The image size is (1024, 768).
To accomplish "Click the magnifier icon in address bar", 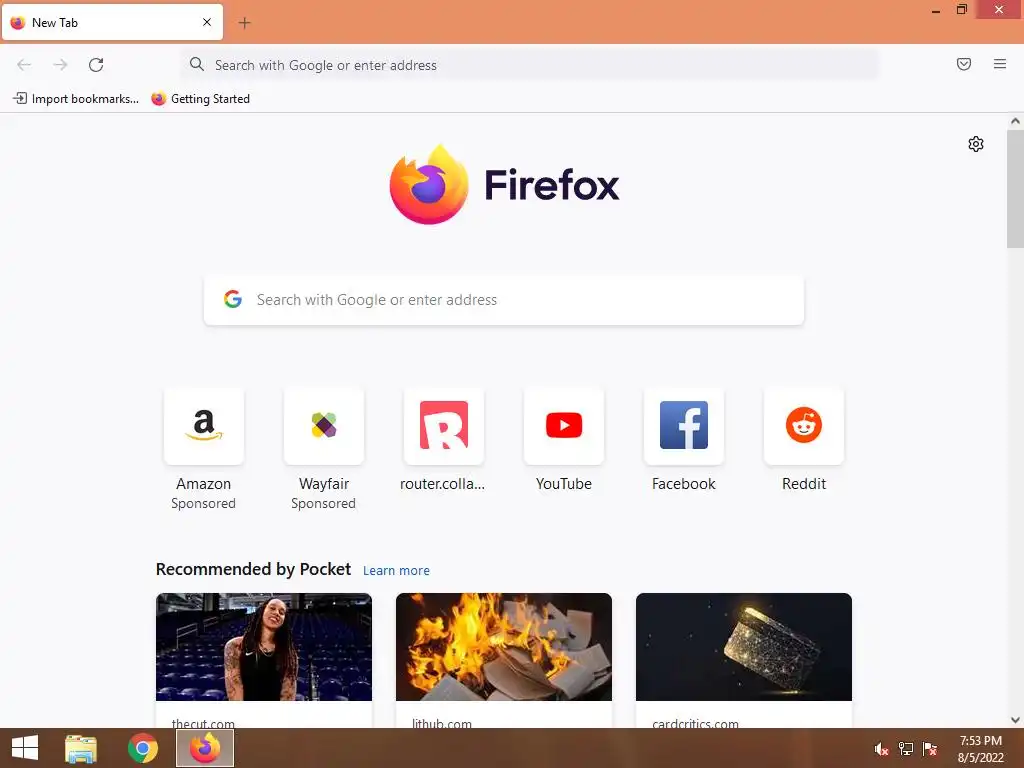I will click(x=197, y=64).
